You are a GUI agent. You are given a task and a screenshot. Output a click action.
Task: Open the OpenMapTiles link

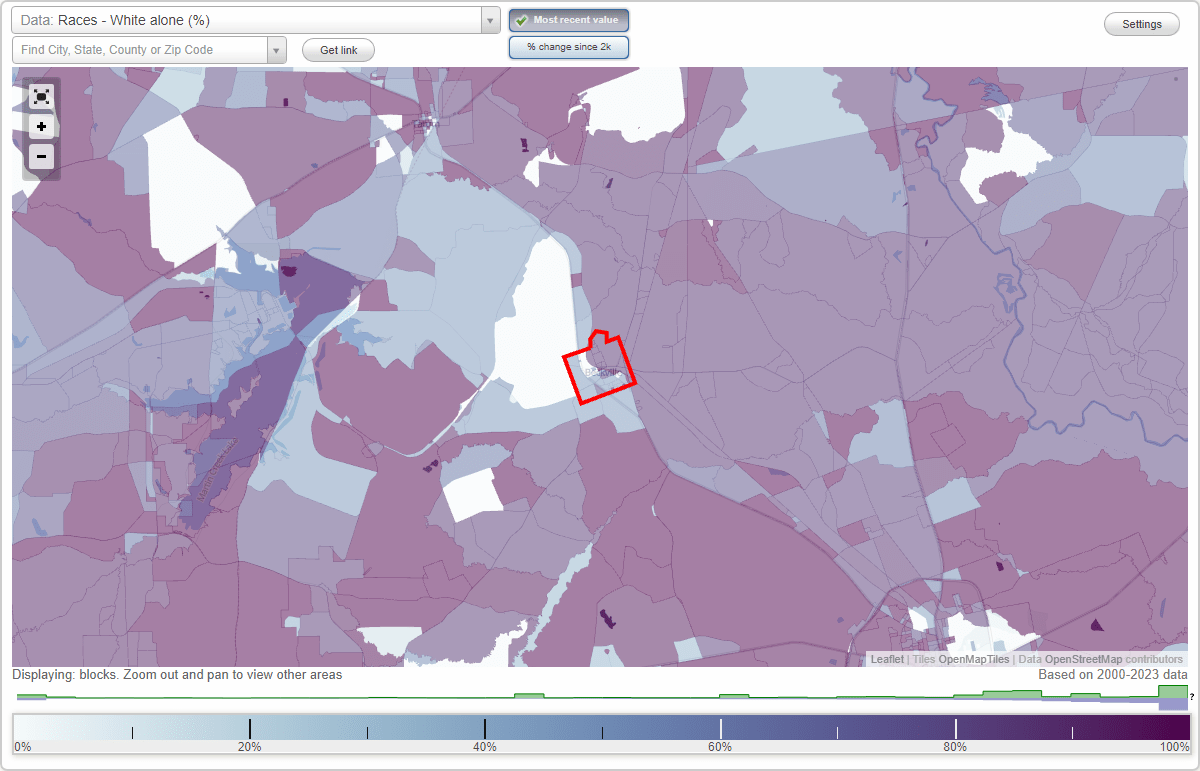coord(975,659)
